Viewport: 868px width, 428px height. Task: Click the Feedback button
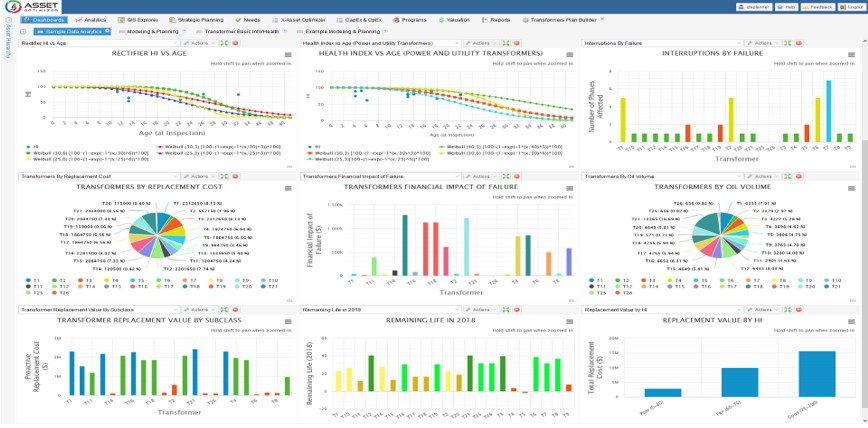[x=819, y=6]
